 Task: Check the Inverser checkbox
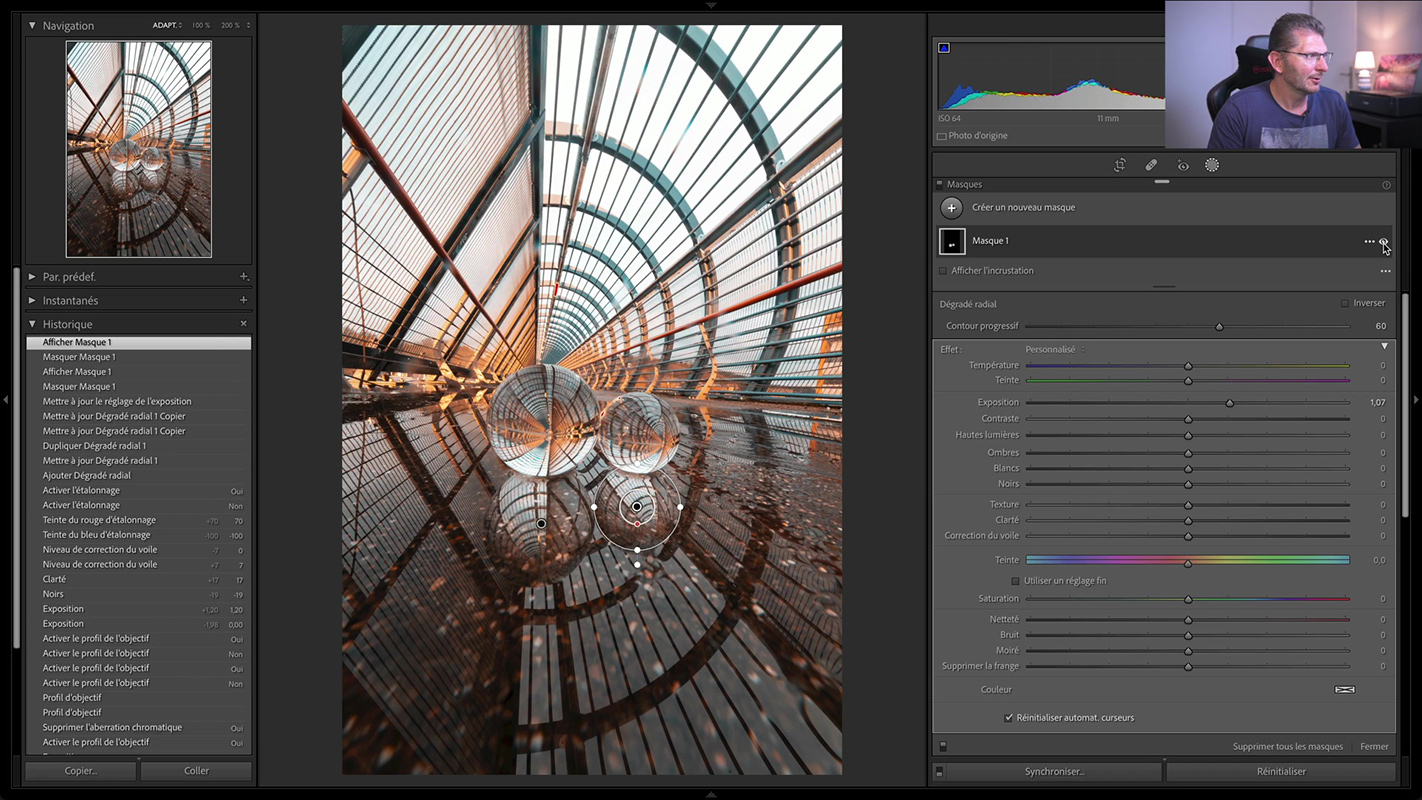(1345, 303)
